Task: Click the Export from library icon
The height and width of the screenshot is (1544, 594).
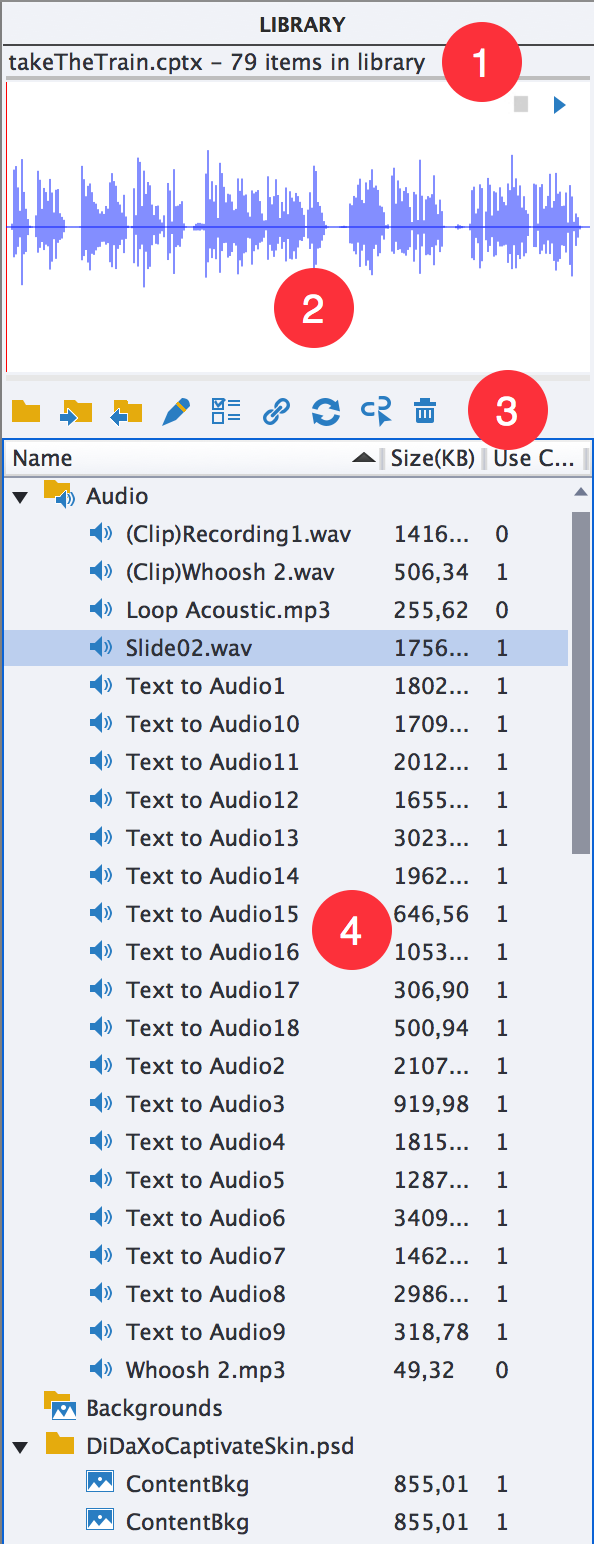Action: pos(126,411)
